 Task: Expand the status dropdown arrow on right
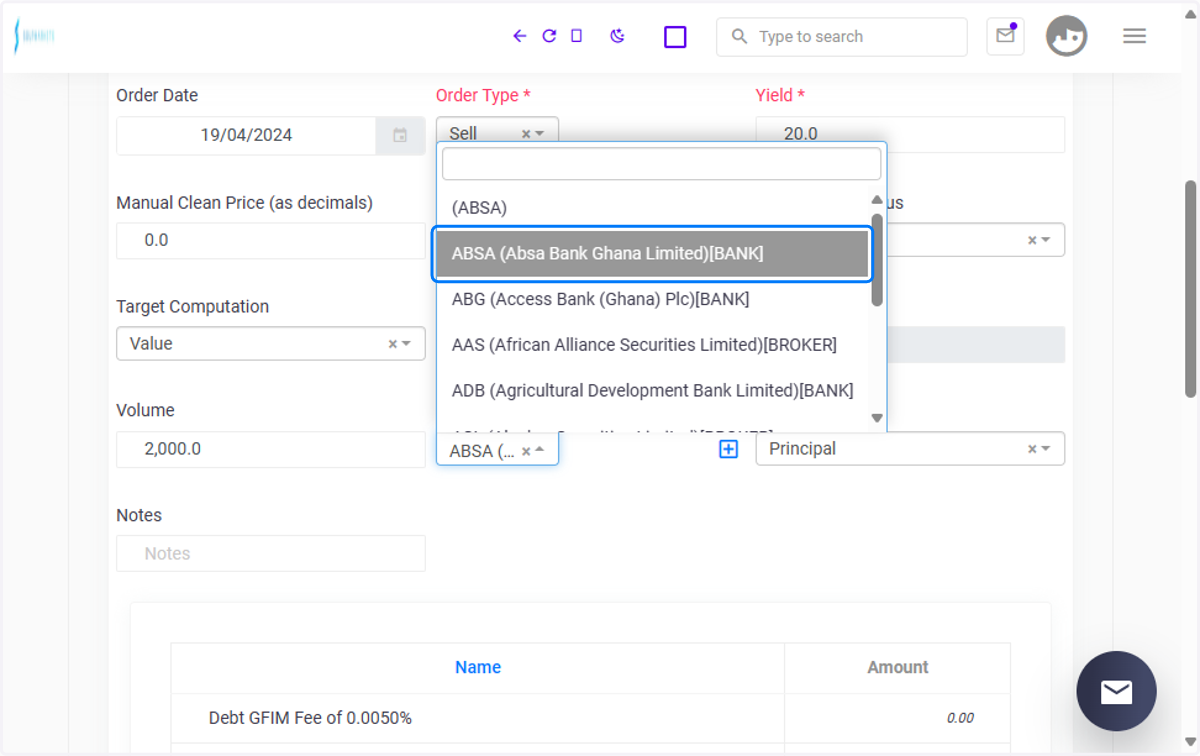click(1046, 240)
